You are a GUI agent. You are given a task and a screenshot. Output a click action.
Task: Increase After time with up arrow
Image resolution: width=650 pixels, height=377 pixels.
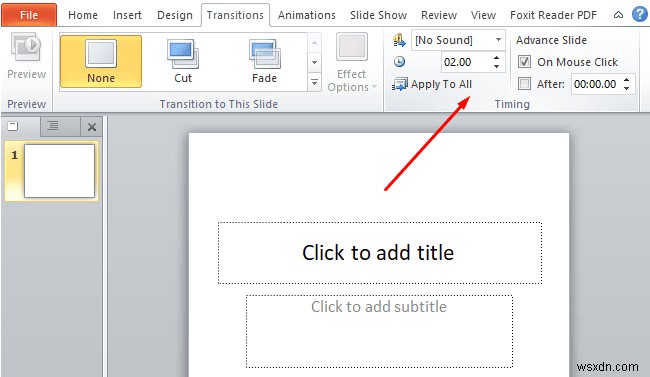(626, 80)
